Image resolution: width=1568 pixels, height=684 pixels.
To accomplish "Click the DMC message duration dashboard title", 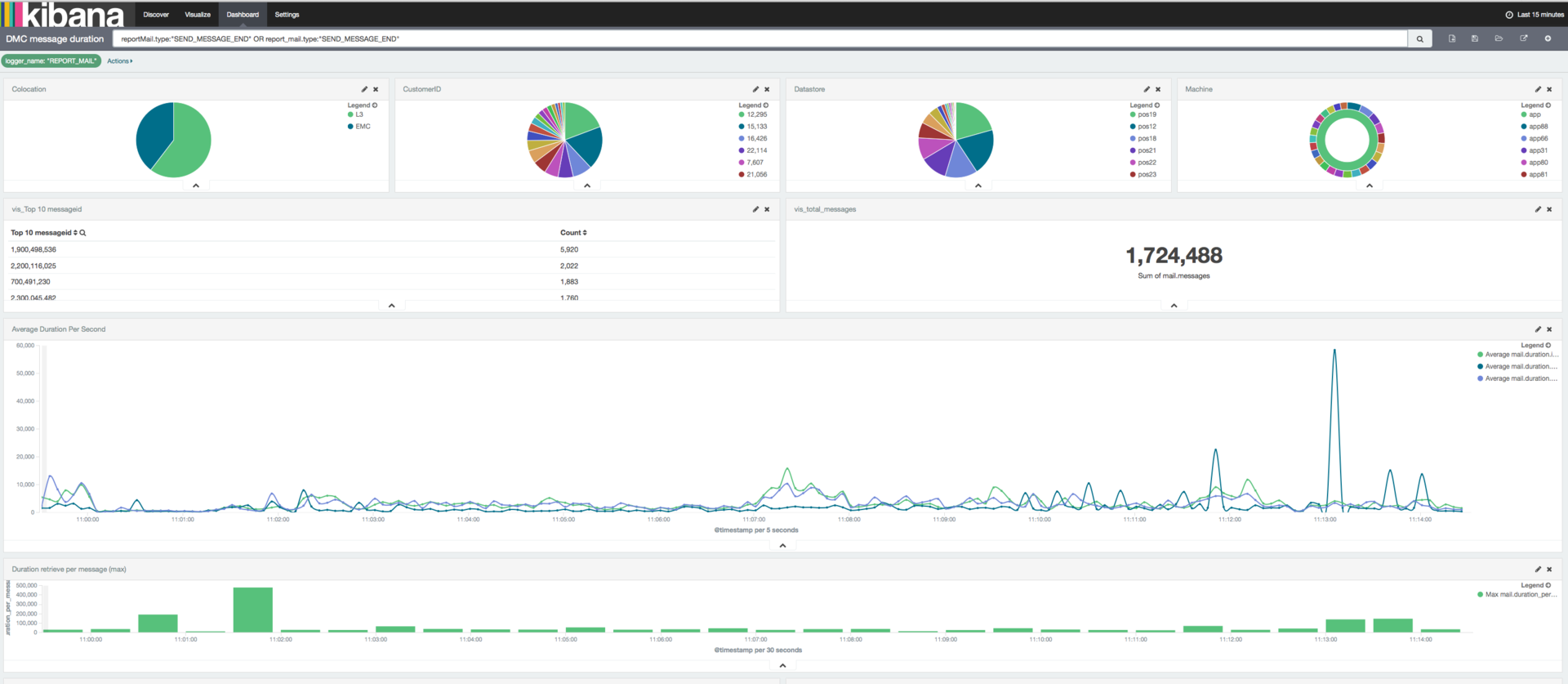I will [x=55, y=39].
